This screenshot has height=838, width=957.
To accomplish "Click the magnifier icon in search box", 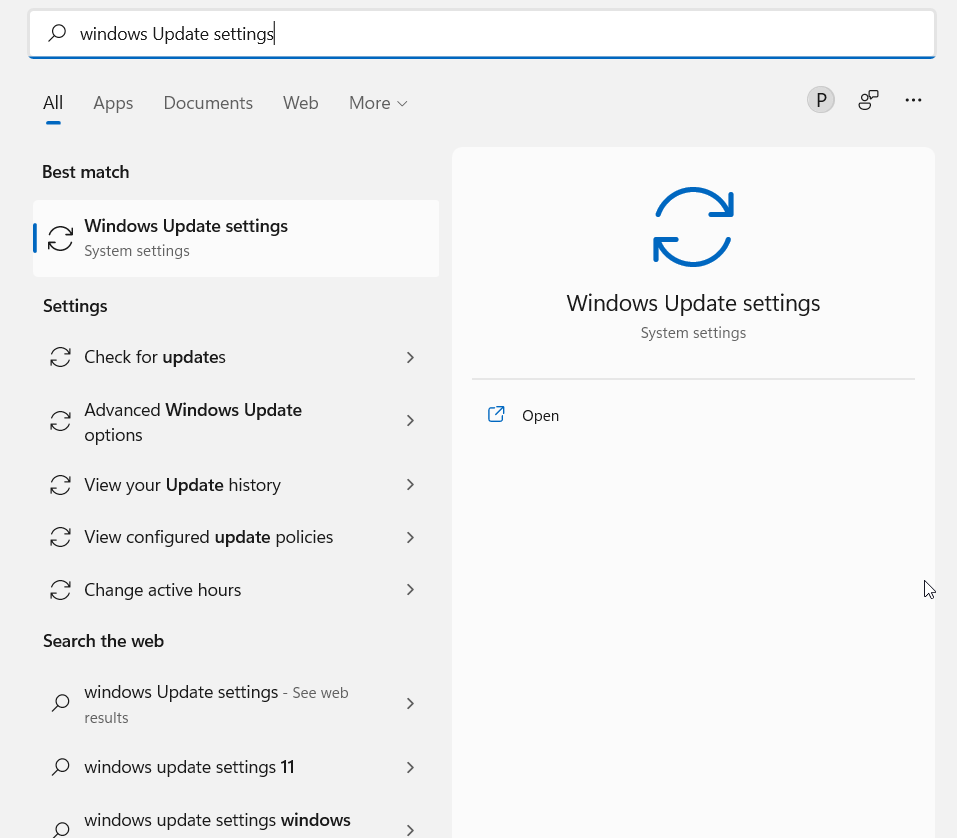I will (57, 33).
